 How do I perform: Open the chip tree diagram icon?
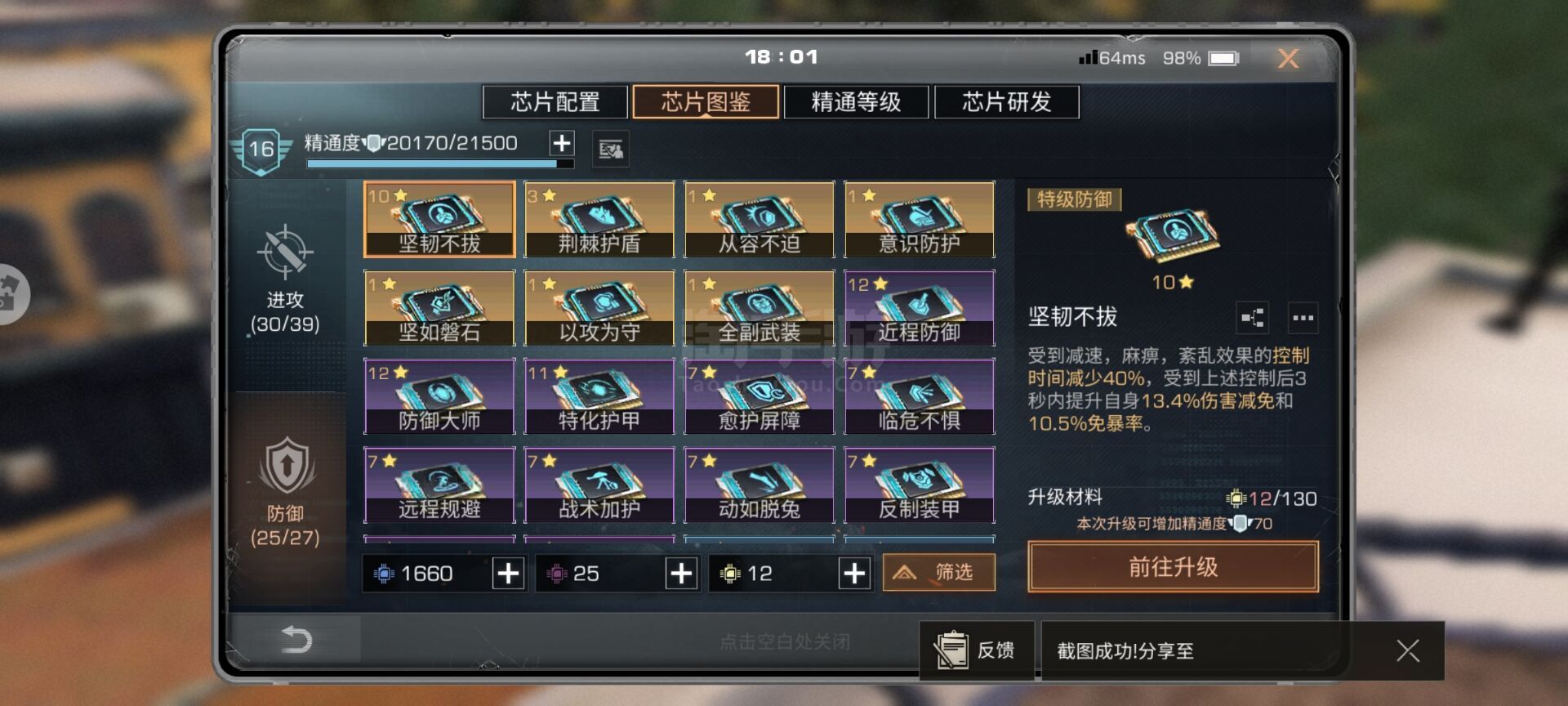[1253, 318]
